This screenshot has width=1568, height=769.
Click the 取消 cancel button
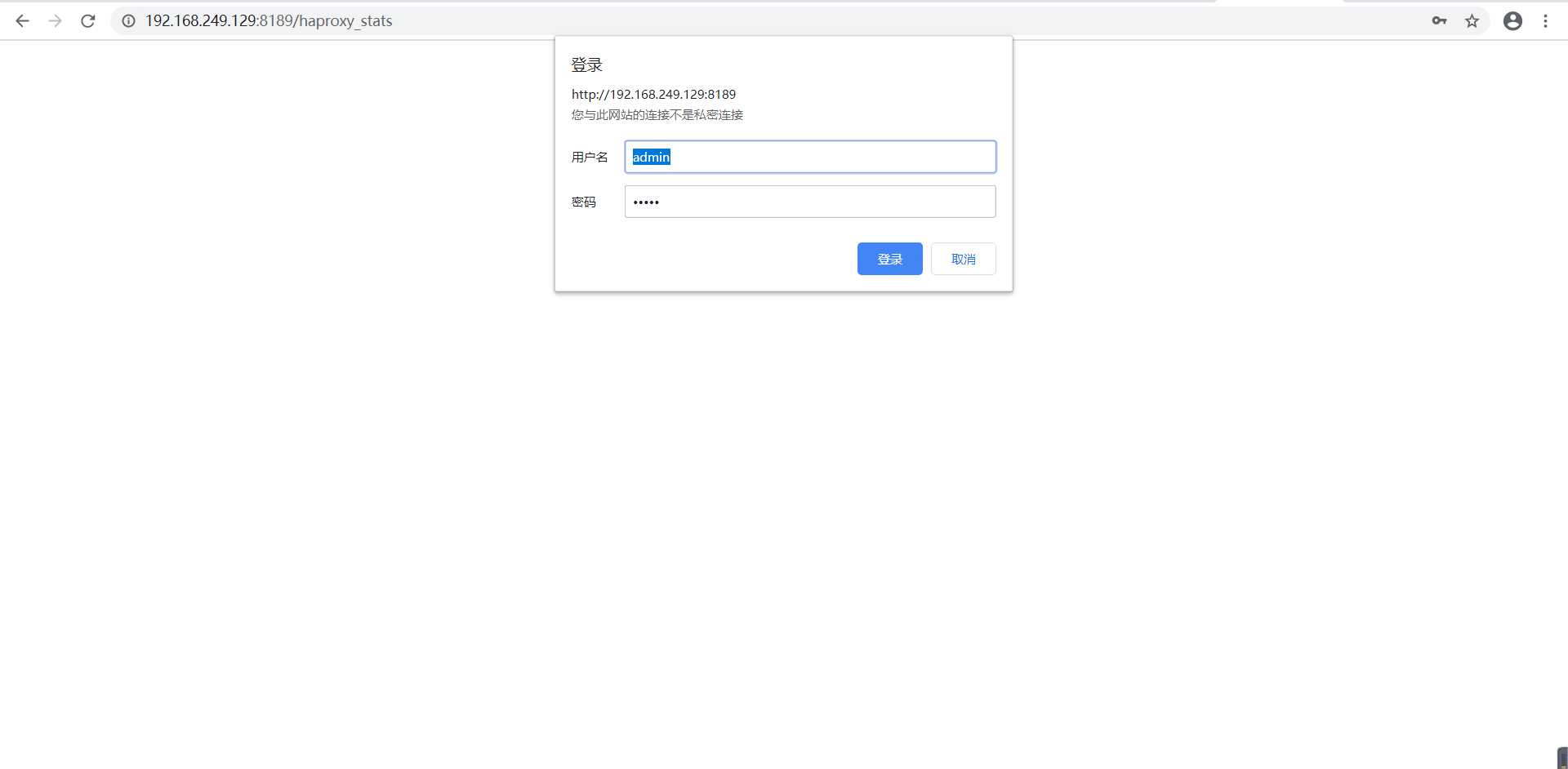(964, 259)
